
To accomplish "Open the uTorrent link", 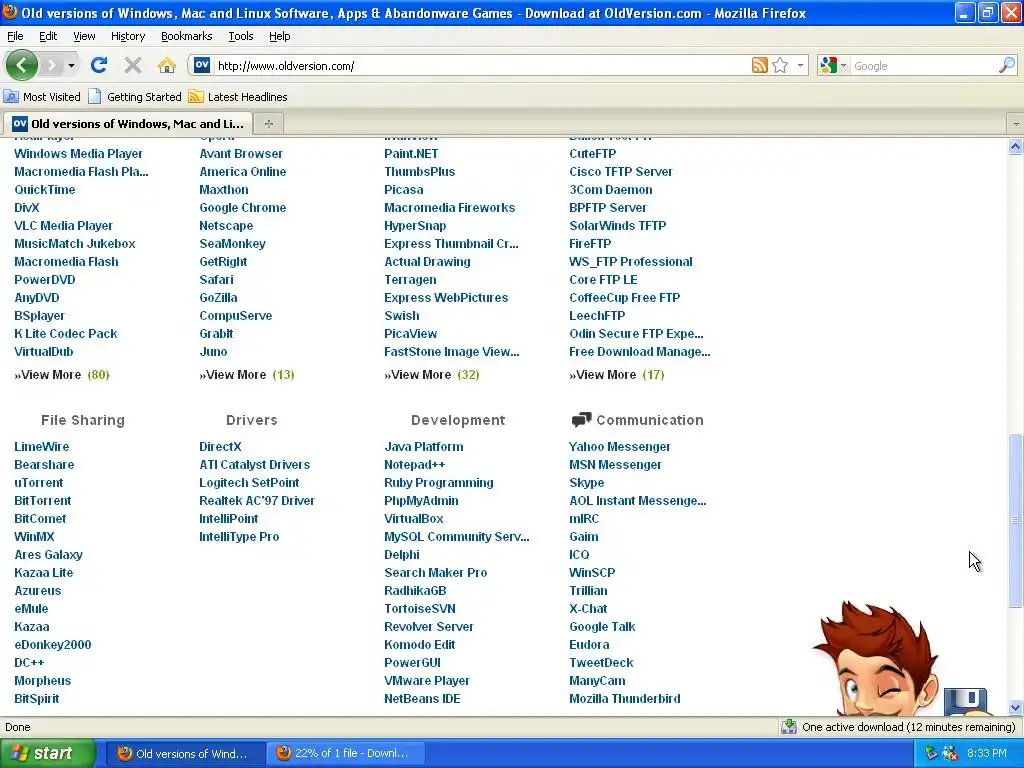I will coord(39,483).
